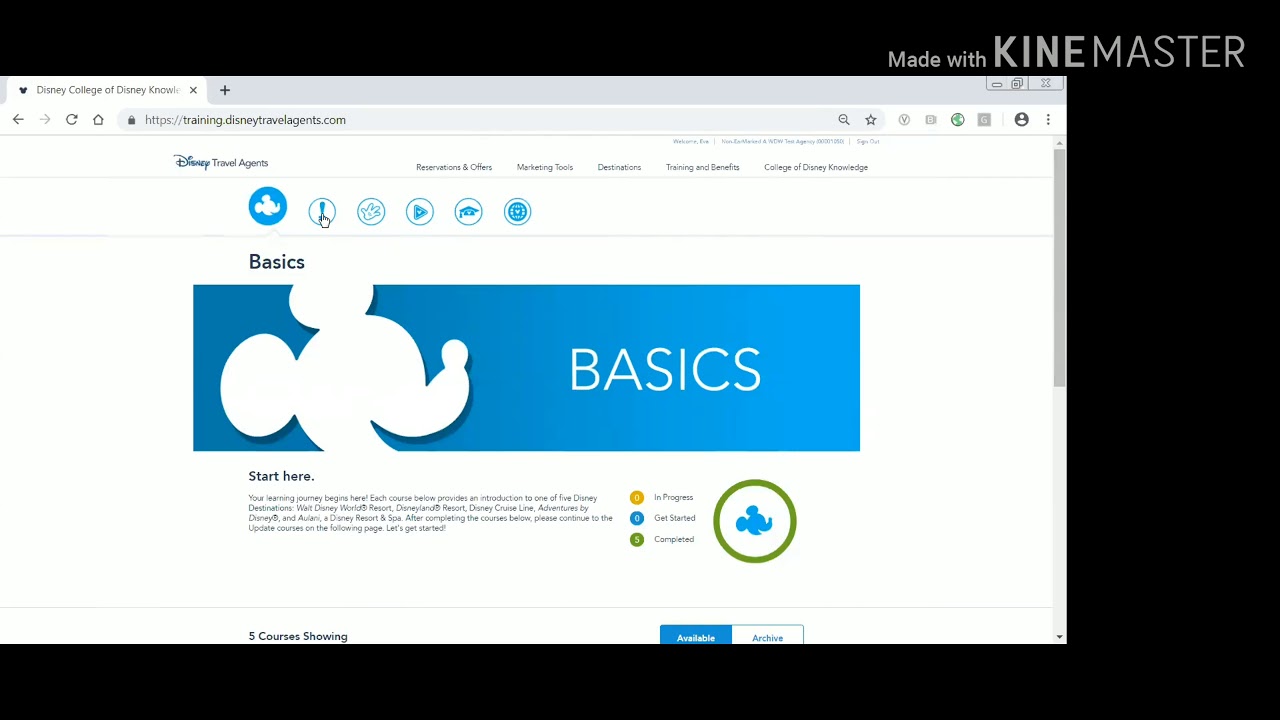Minimize the browser window
This screenshot has height=720, width=1280.
click(997, 84)
